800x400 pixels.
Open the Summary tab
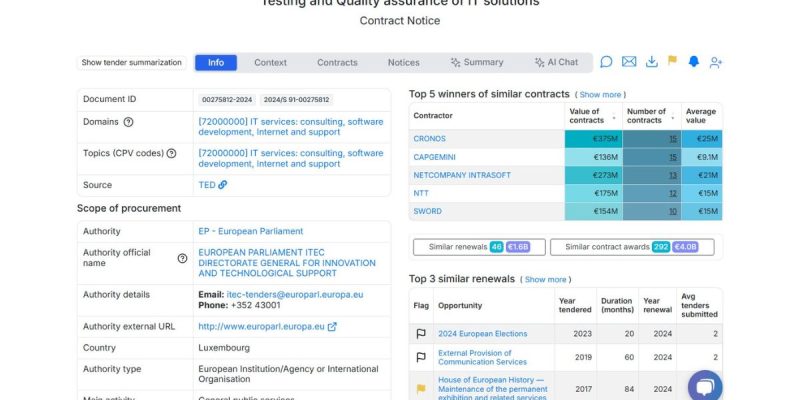[x=477, y=62]
